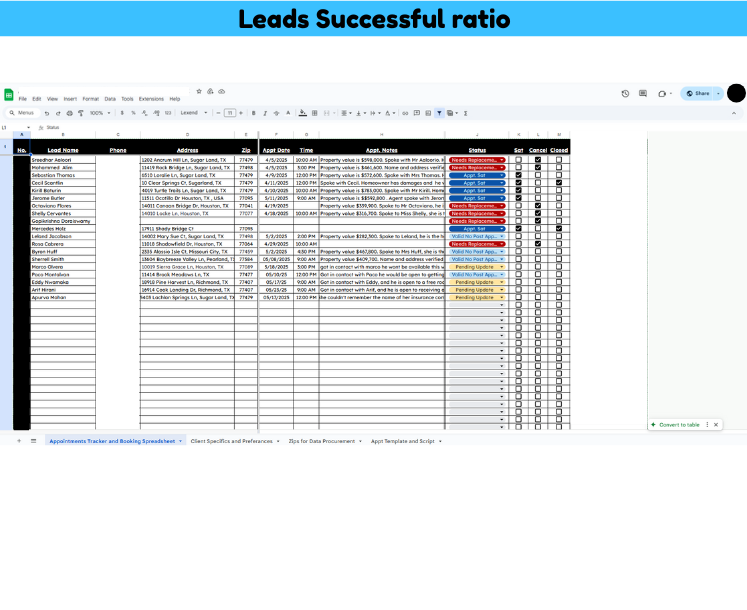The height and width of the screenshot is (610, 747).
Task: Switch to Client Specifics and Preferences tab
Action: 232,440
